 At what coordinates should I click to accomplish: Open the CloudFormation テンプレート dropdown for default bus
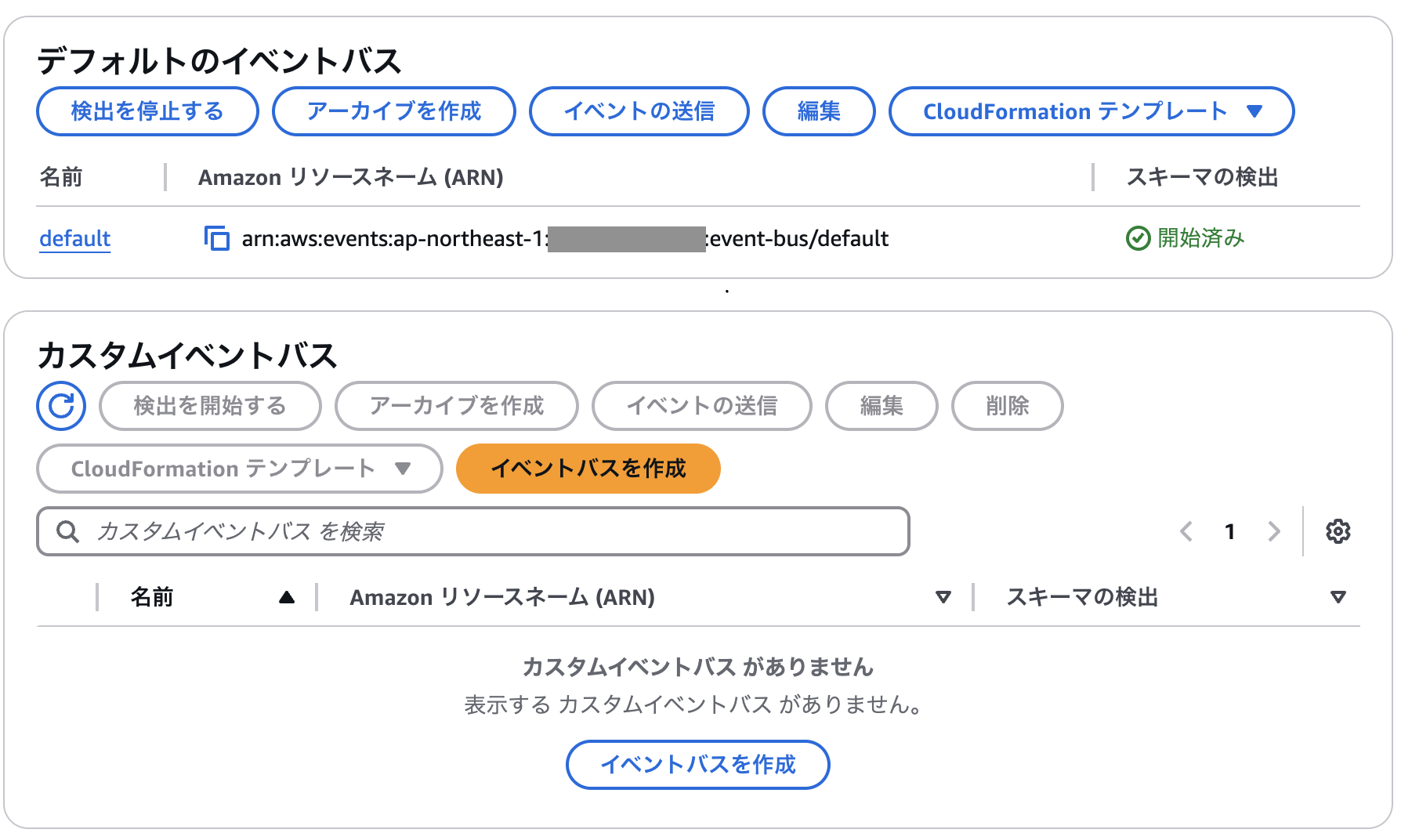click(x=1091, y=111)
